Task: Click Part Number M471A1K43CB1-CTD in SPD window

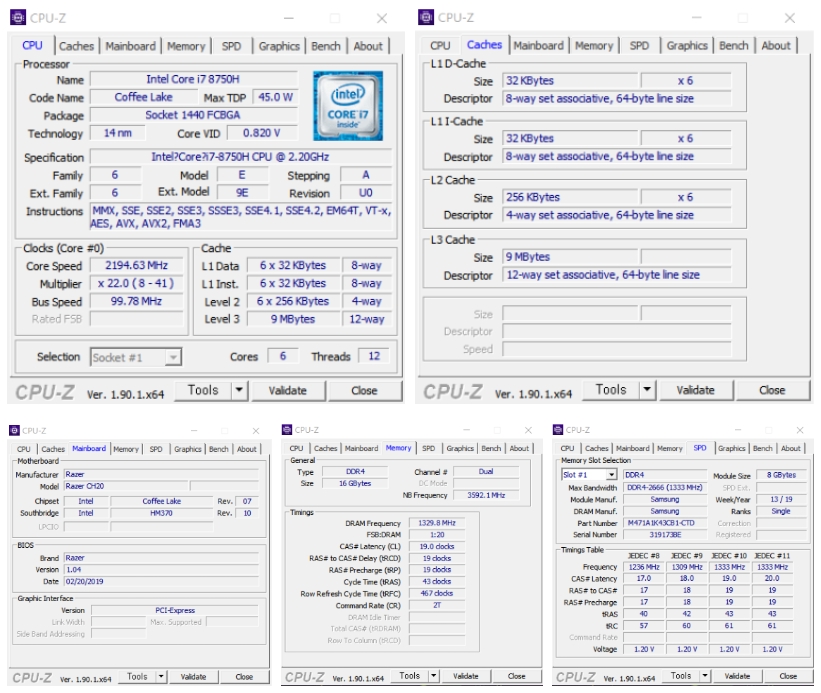Action: 664,523
